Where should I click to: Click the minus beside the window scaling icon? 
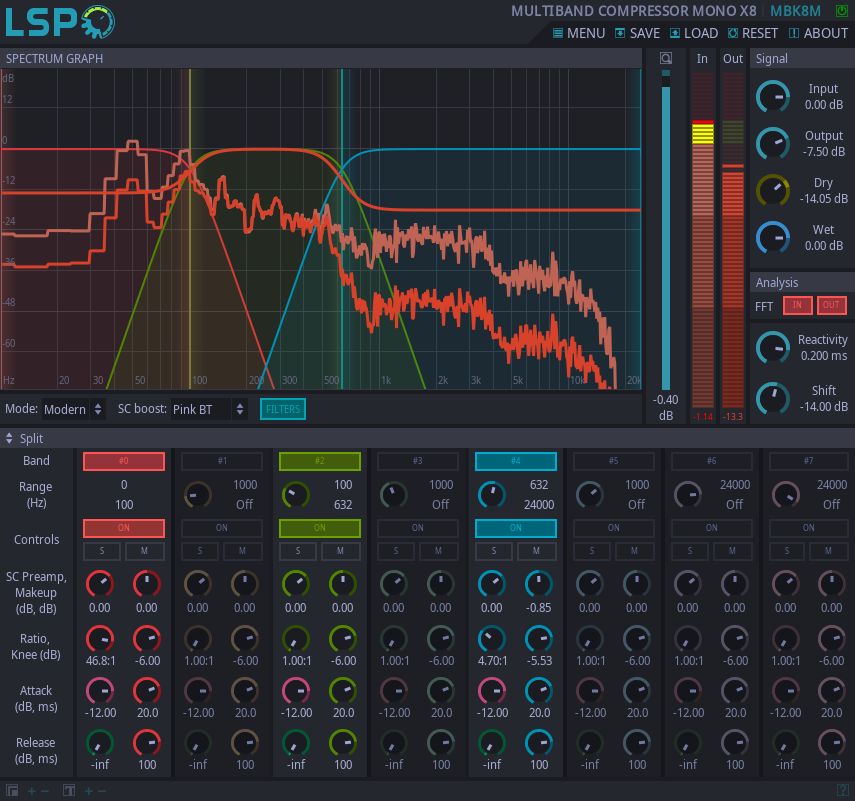(x=45, y=791)
